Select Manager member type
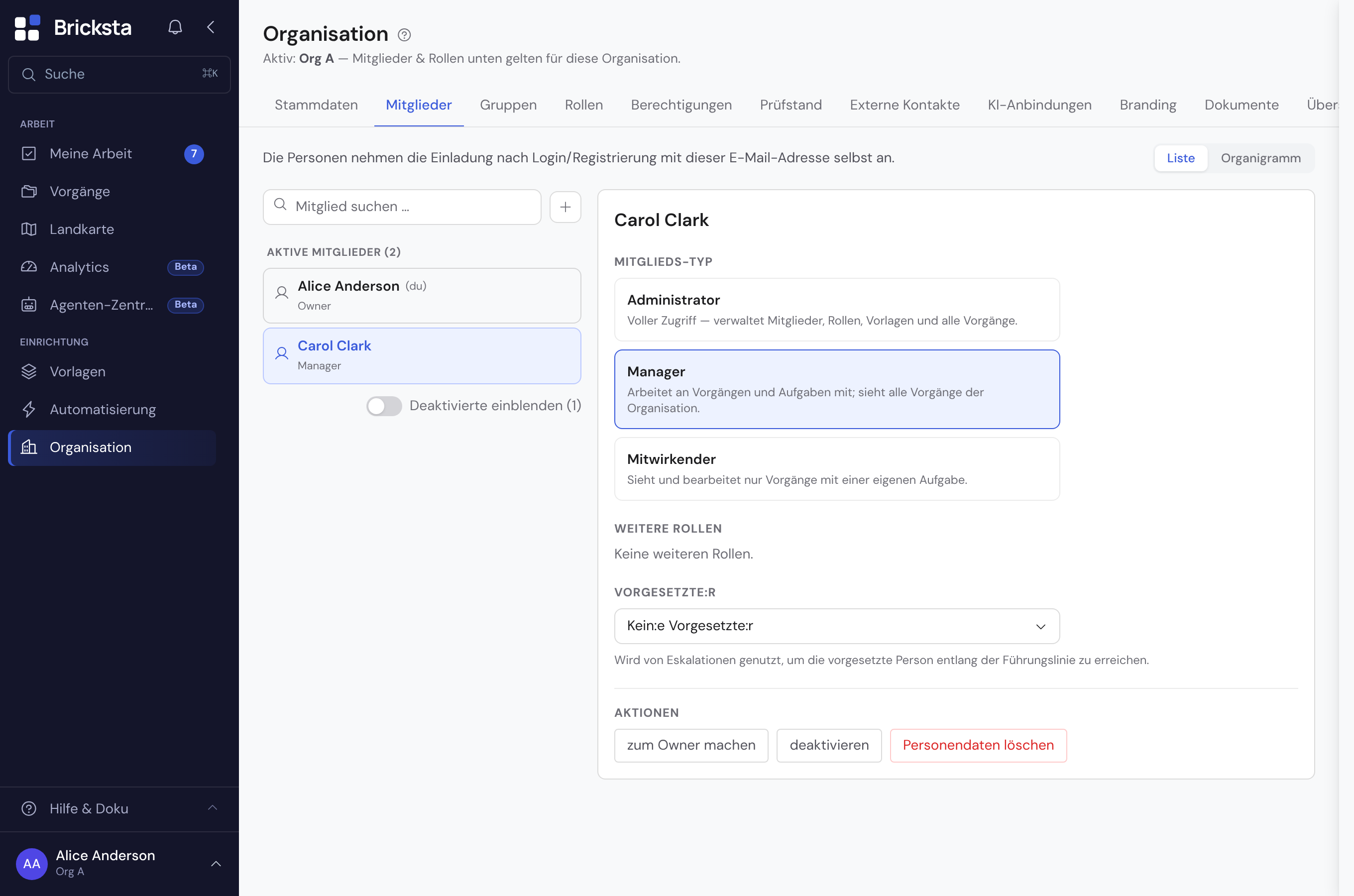1354x896 pixels. coord(836,389)
